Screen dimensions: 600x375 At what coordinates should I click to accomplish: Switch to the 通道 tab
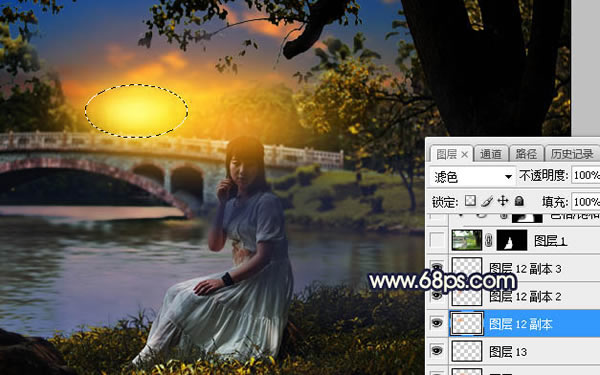(491, 154)
